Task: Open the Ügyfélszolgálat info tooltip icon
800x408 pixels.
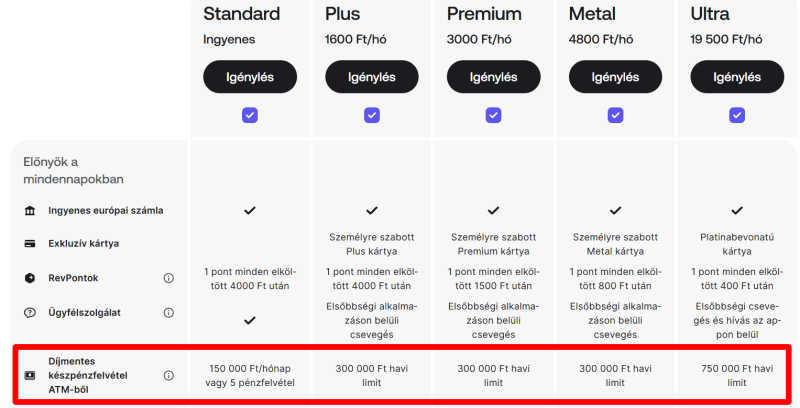Action: pos(169,312)
